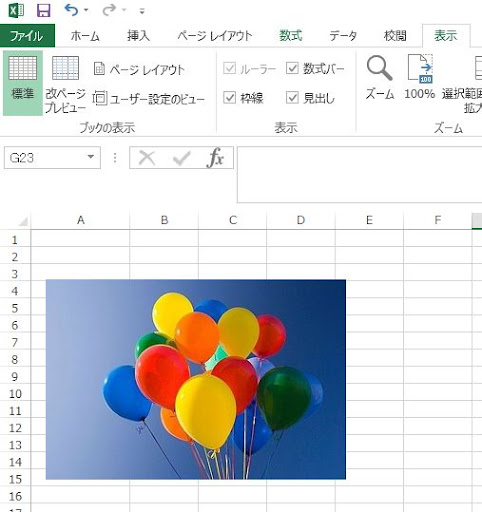Image resolution: width=482 pixels, height=512 pixels.
Task: Click the Redo arrow icon
Action: coord(109,10)
